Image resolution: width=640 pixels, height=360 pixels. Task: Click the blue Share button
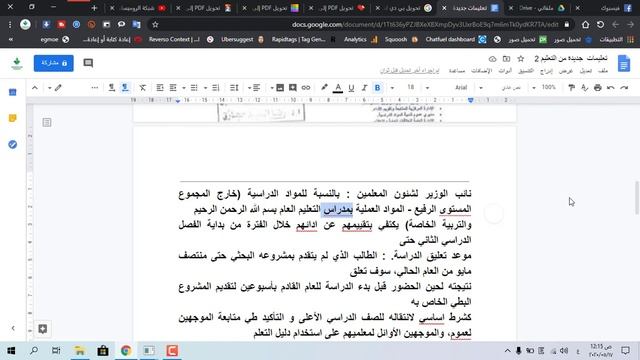coord(53,63)
